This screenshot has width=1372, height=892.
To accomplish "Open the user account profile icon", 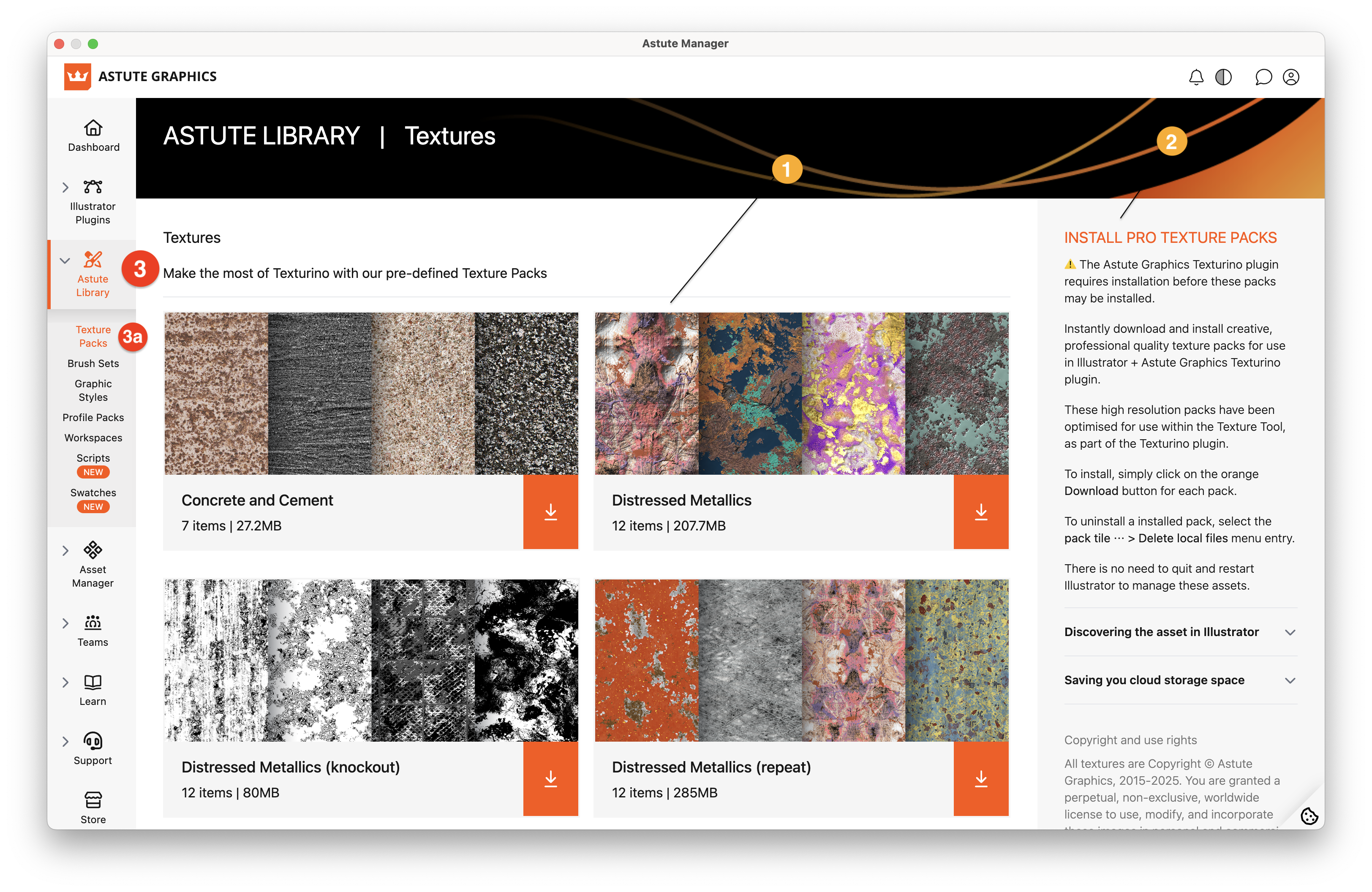I will point(1291,77).
